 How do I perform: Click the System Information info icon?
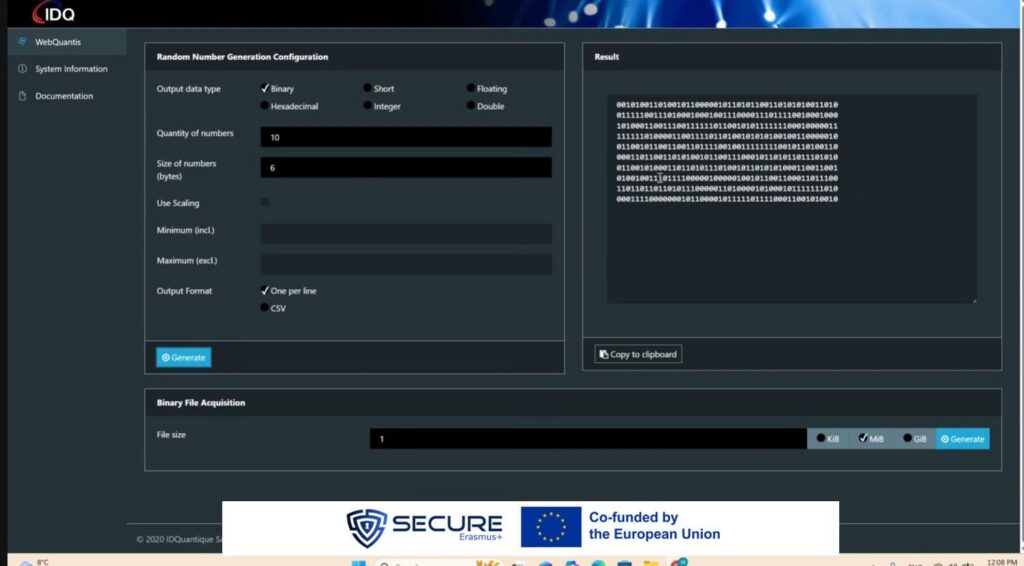tap(22, 69)
